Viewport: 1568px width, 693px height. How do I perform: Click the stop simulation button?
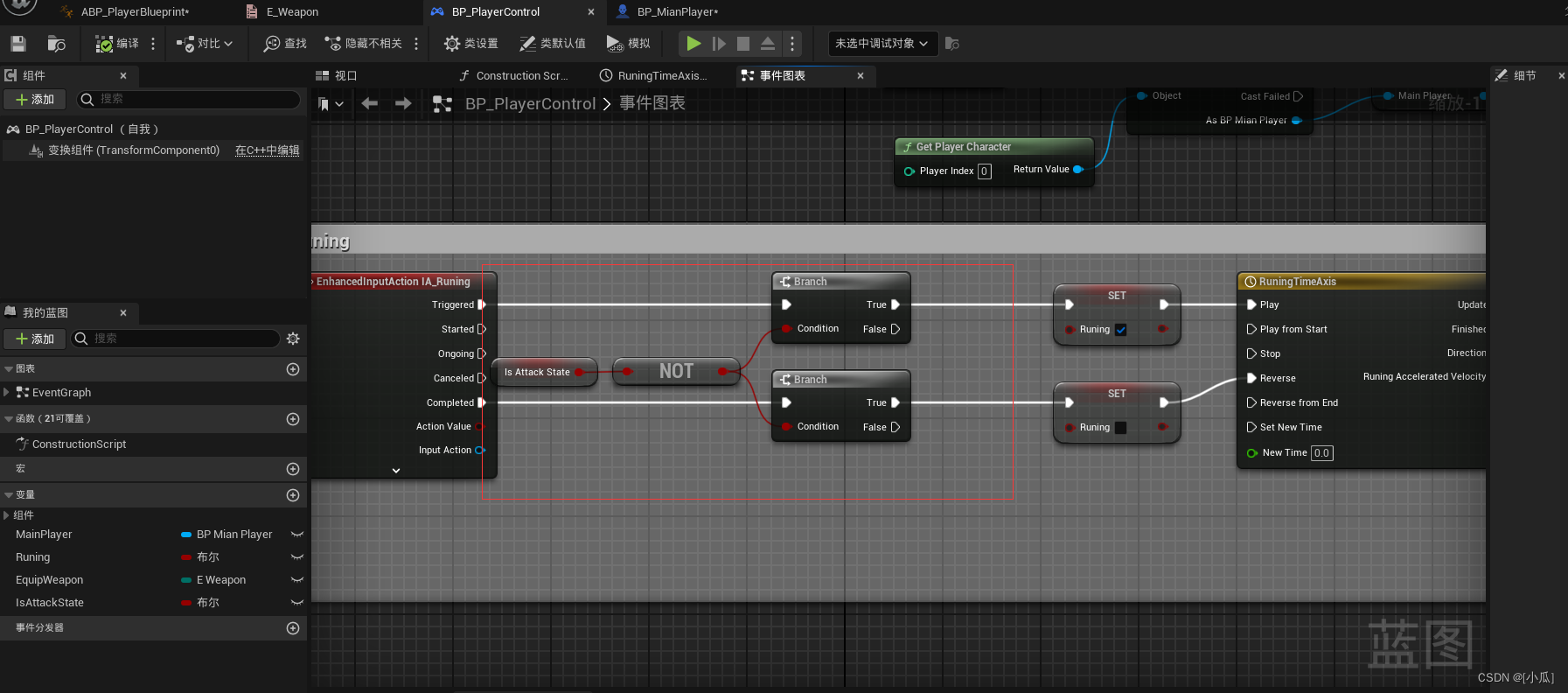[x=743, y=44]
